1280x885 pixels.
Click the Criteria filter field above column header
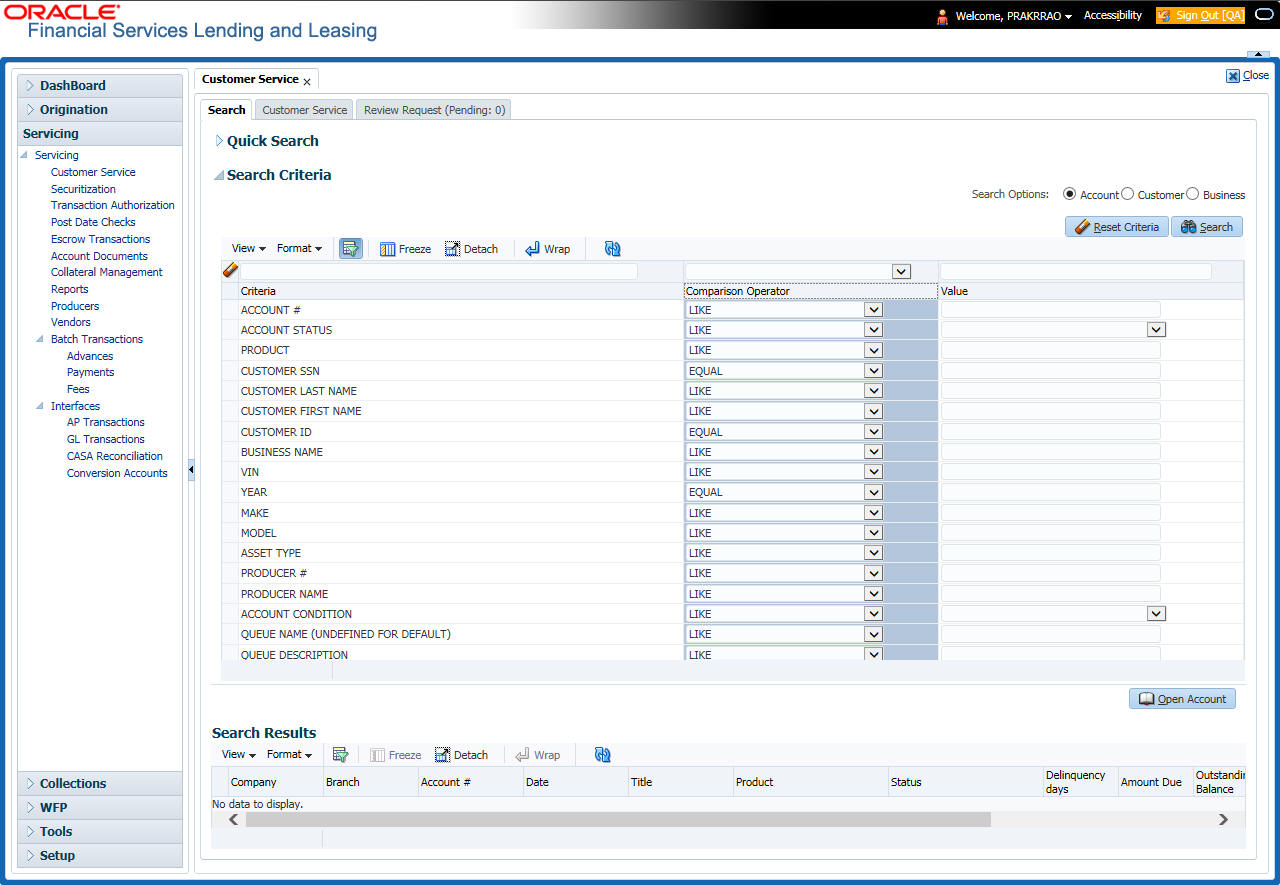[x=438, y=271]
